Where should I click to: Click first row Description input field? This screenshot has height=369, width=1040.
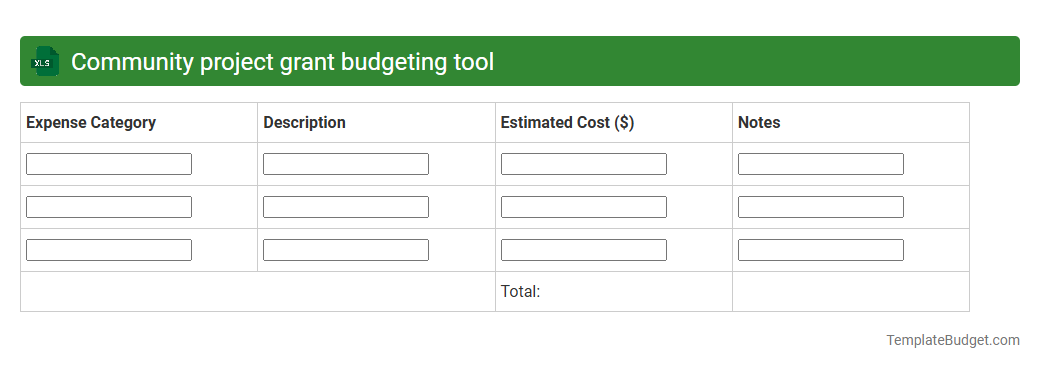(x=346, y=164)
